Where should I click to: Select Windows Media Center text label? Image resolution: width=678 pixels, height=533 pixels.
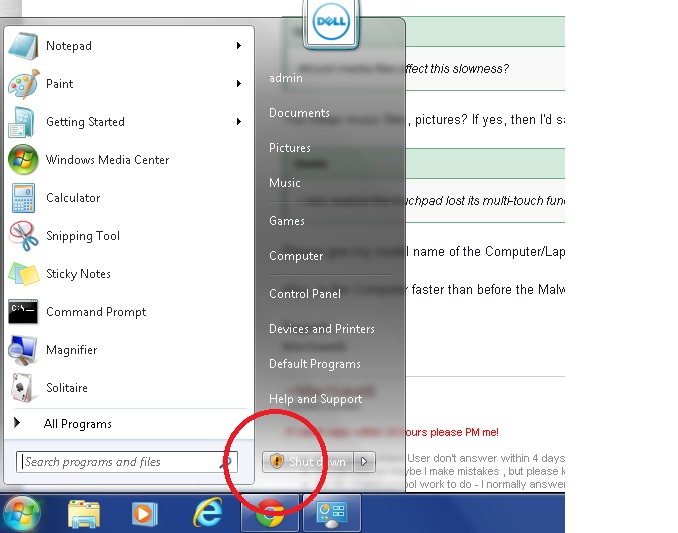(x=108, y=160)
